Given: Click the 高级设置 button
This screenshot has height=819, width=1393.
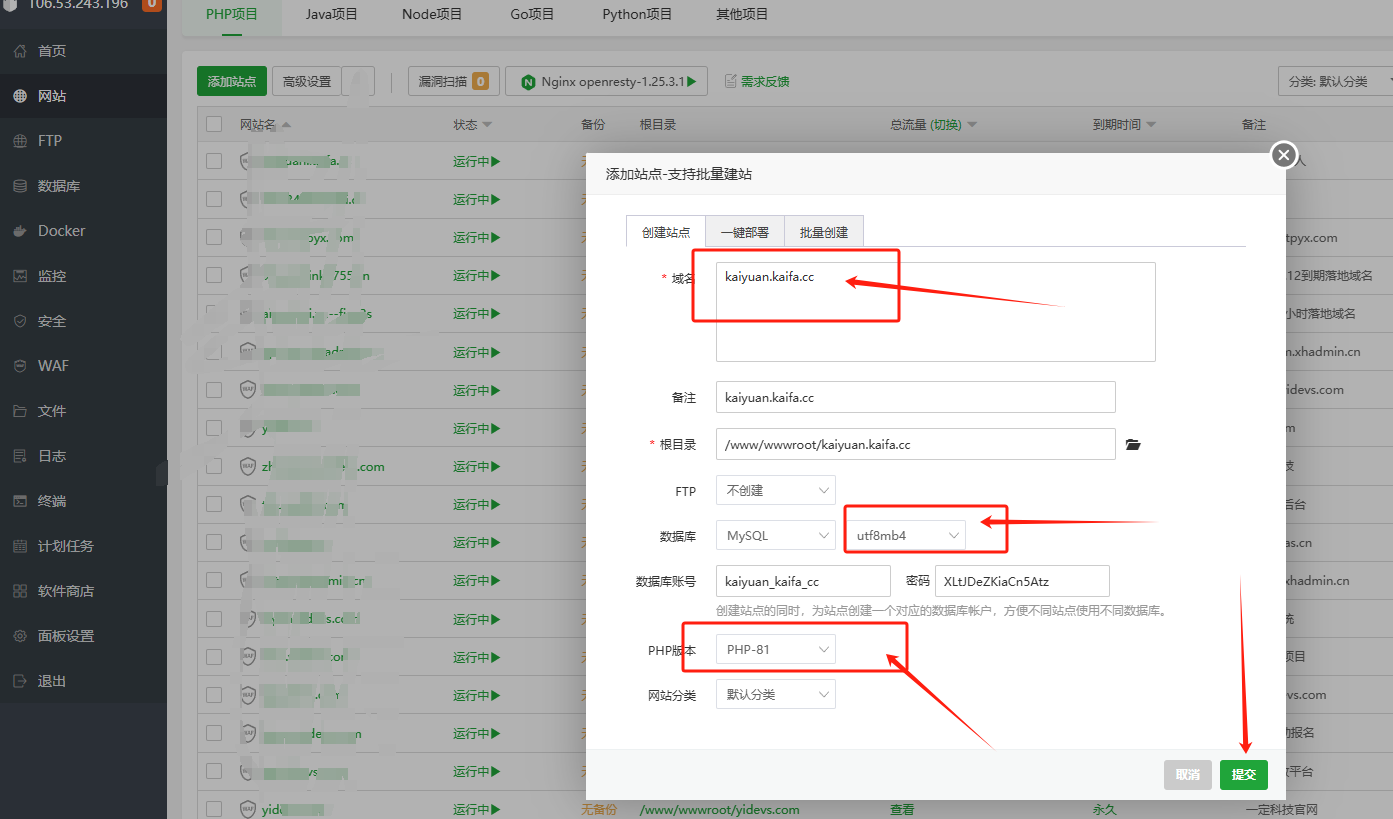Looking at the screenshot, I should click(307, 81).
